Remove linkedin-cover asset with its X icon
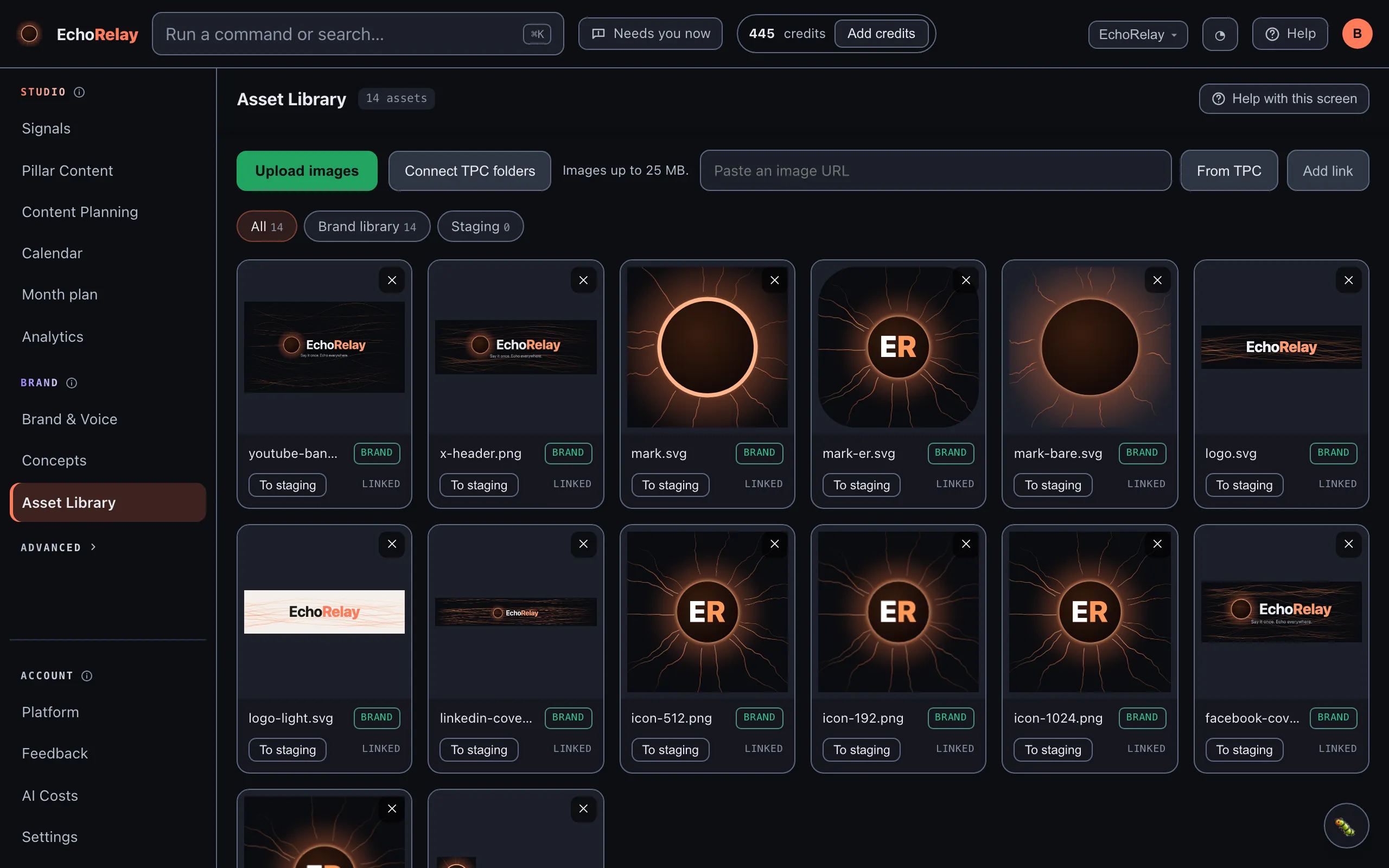The image size is (1389, 868). pos(583,544)
